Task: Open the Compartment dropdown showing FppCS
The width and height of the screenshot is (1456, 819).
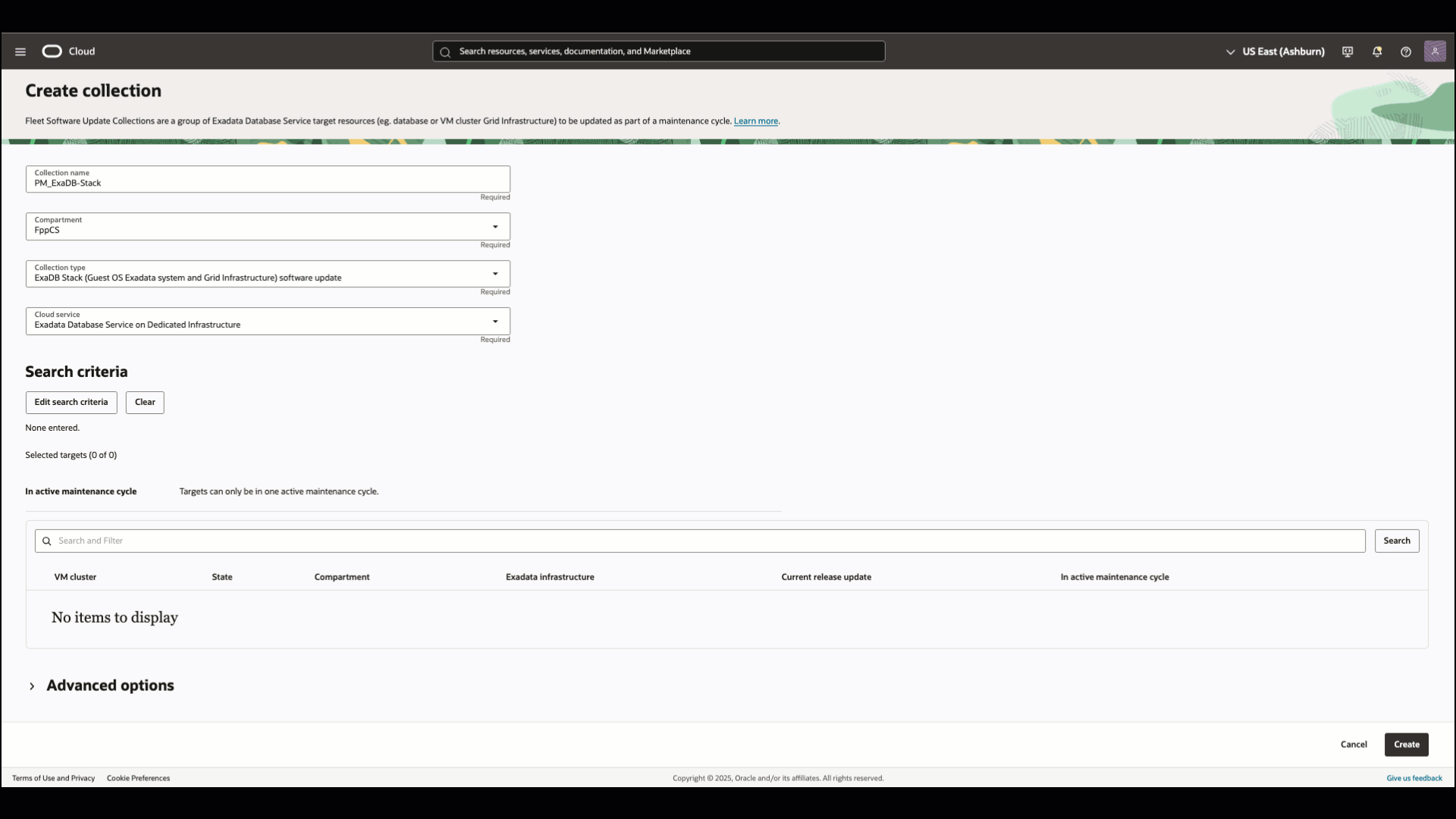Action: point(494,226)
